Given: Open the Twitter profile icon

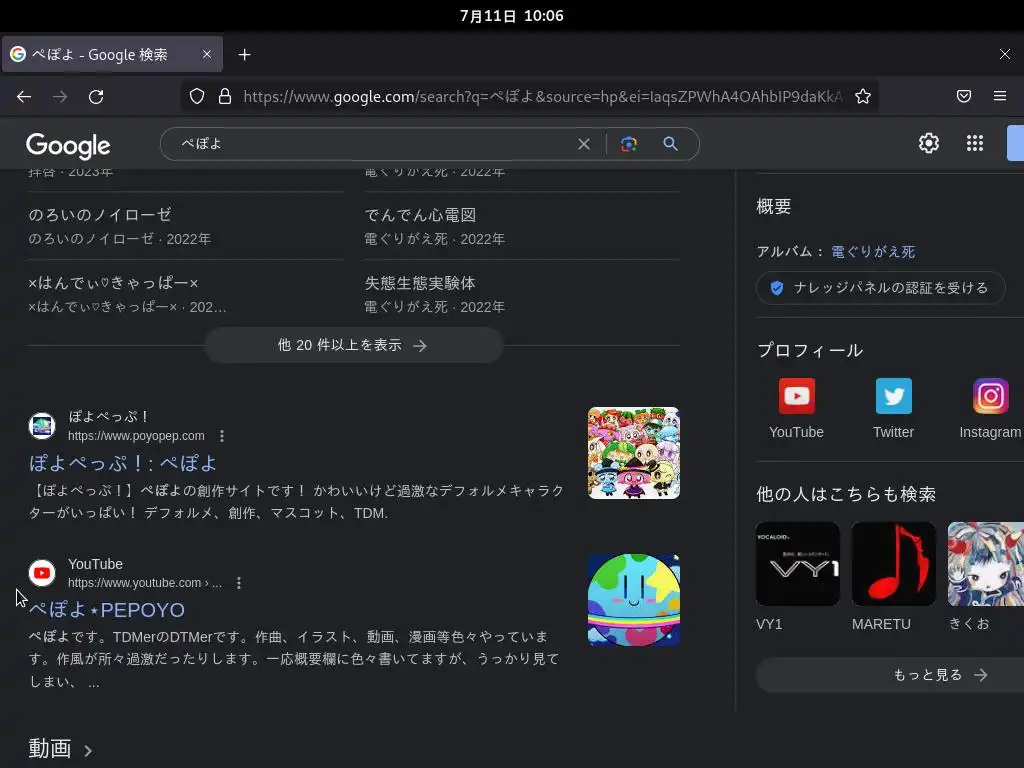Looking at the screenshot, I should (893, 396).
